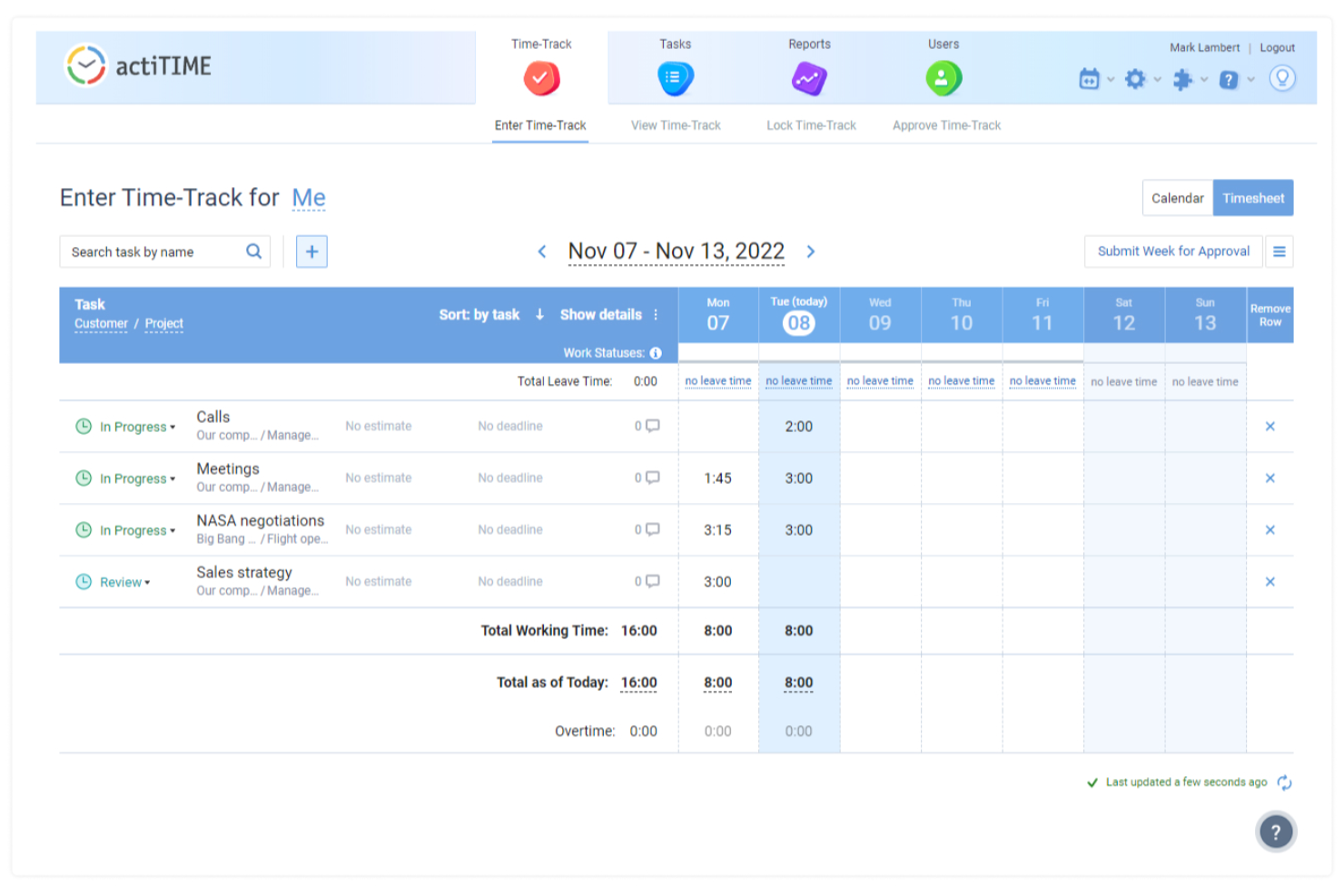Open the Tasks blue list icon
The width and height of the screenshot is (1344, 896).
coord(675,78)
